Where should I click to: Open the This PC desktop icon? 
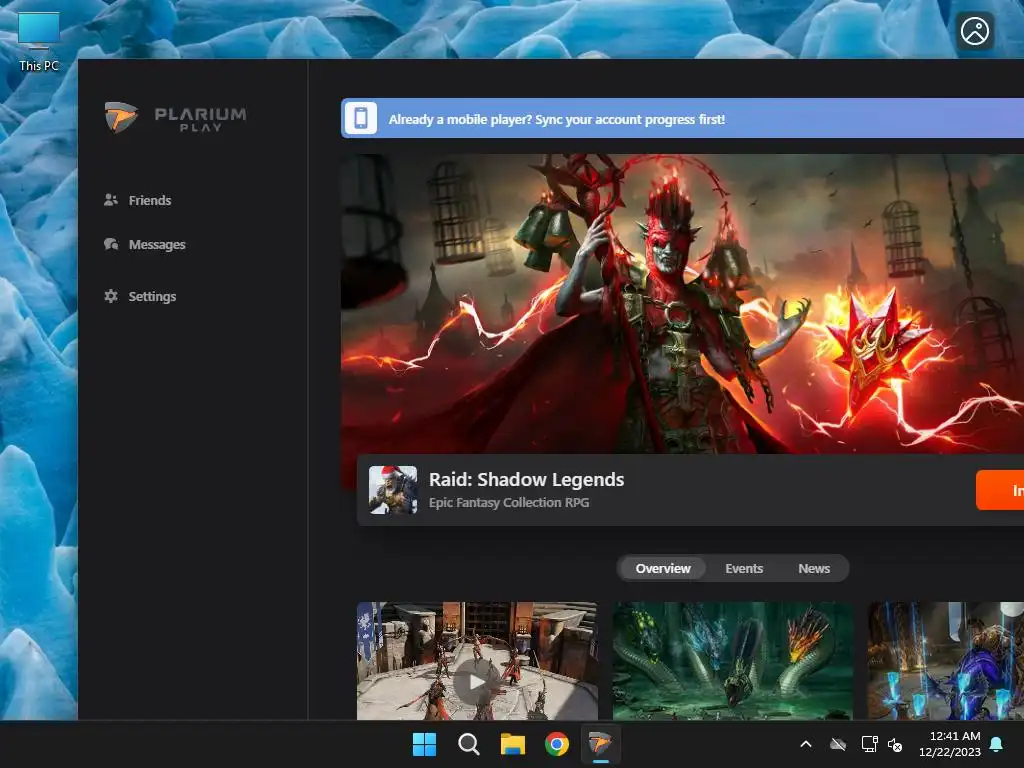click(39, 41)
